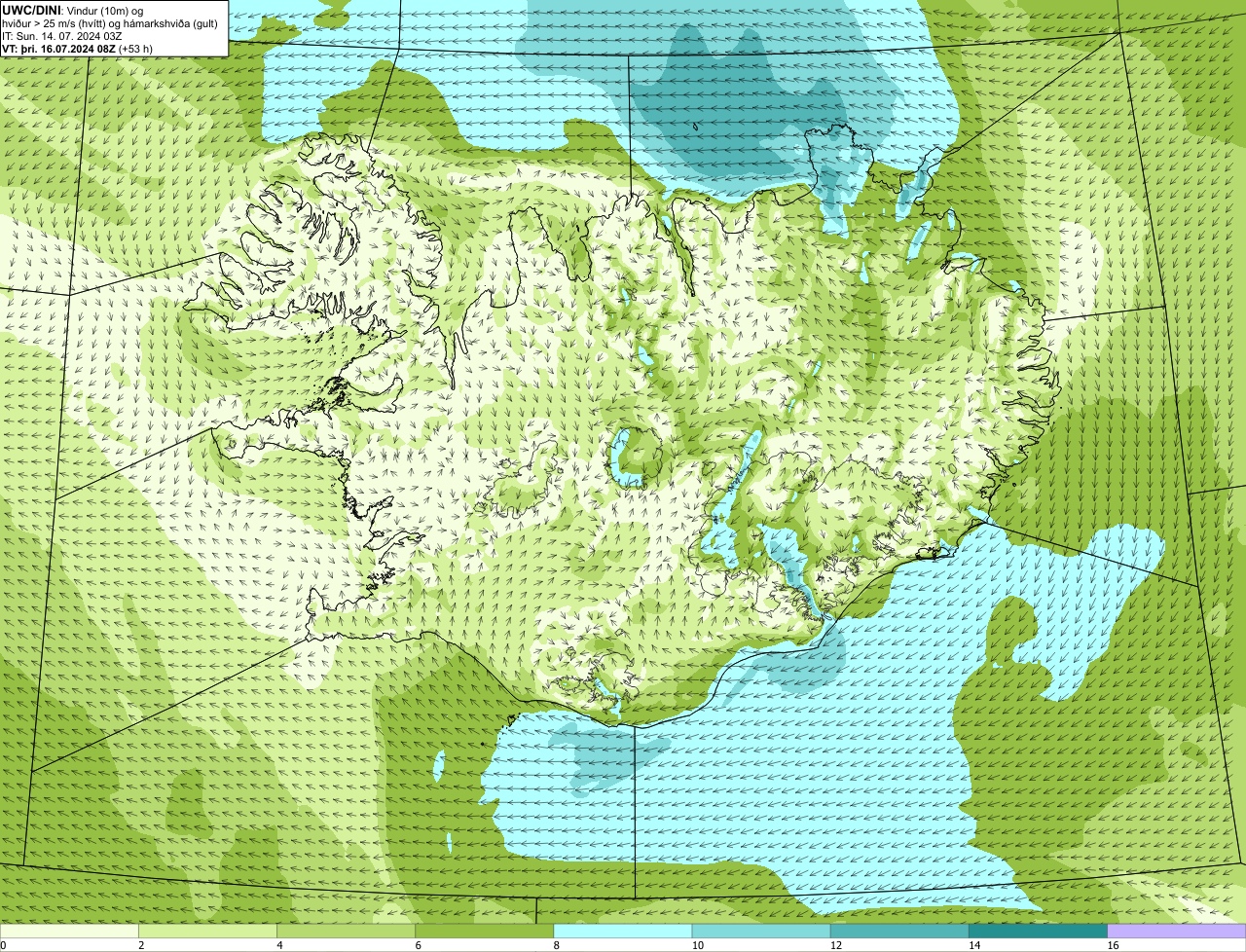Select the "16" label under the color scale
The image size is (1246, 952).
tap(1113, 945)
